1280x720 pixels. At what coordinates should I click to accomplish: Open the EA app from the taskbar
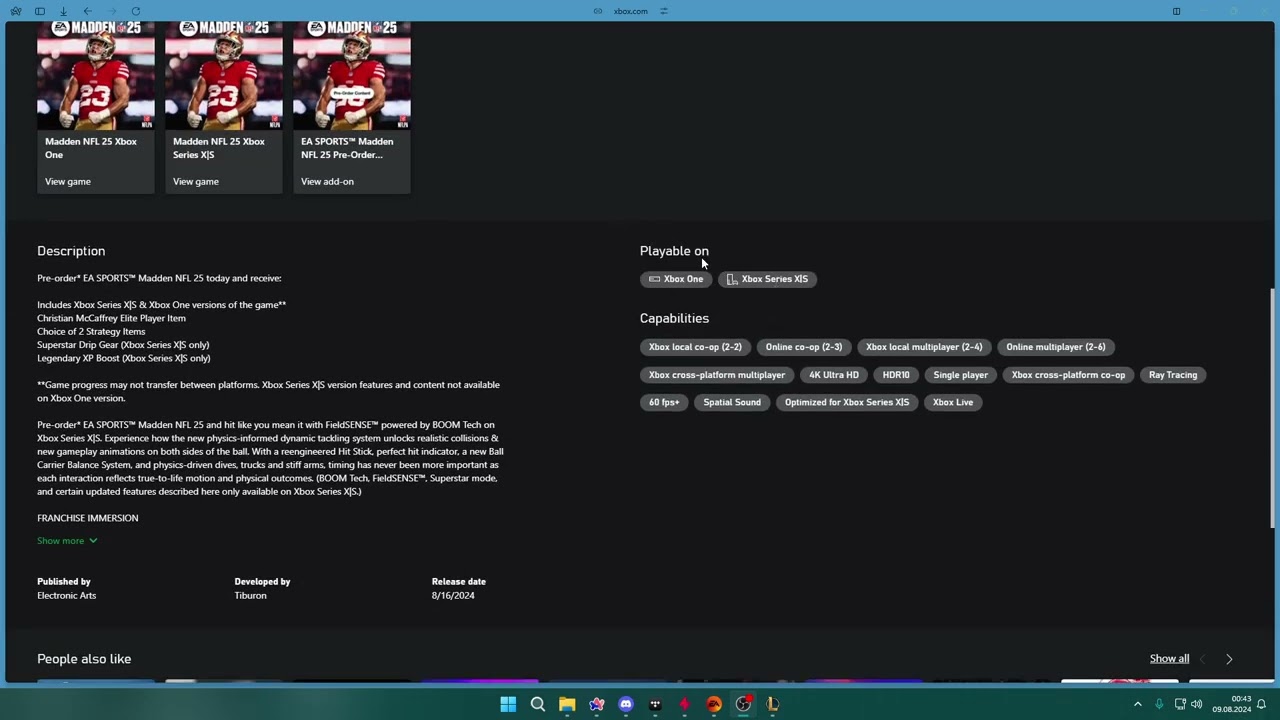pos(714,704)
